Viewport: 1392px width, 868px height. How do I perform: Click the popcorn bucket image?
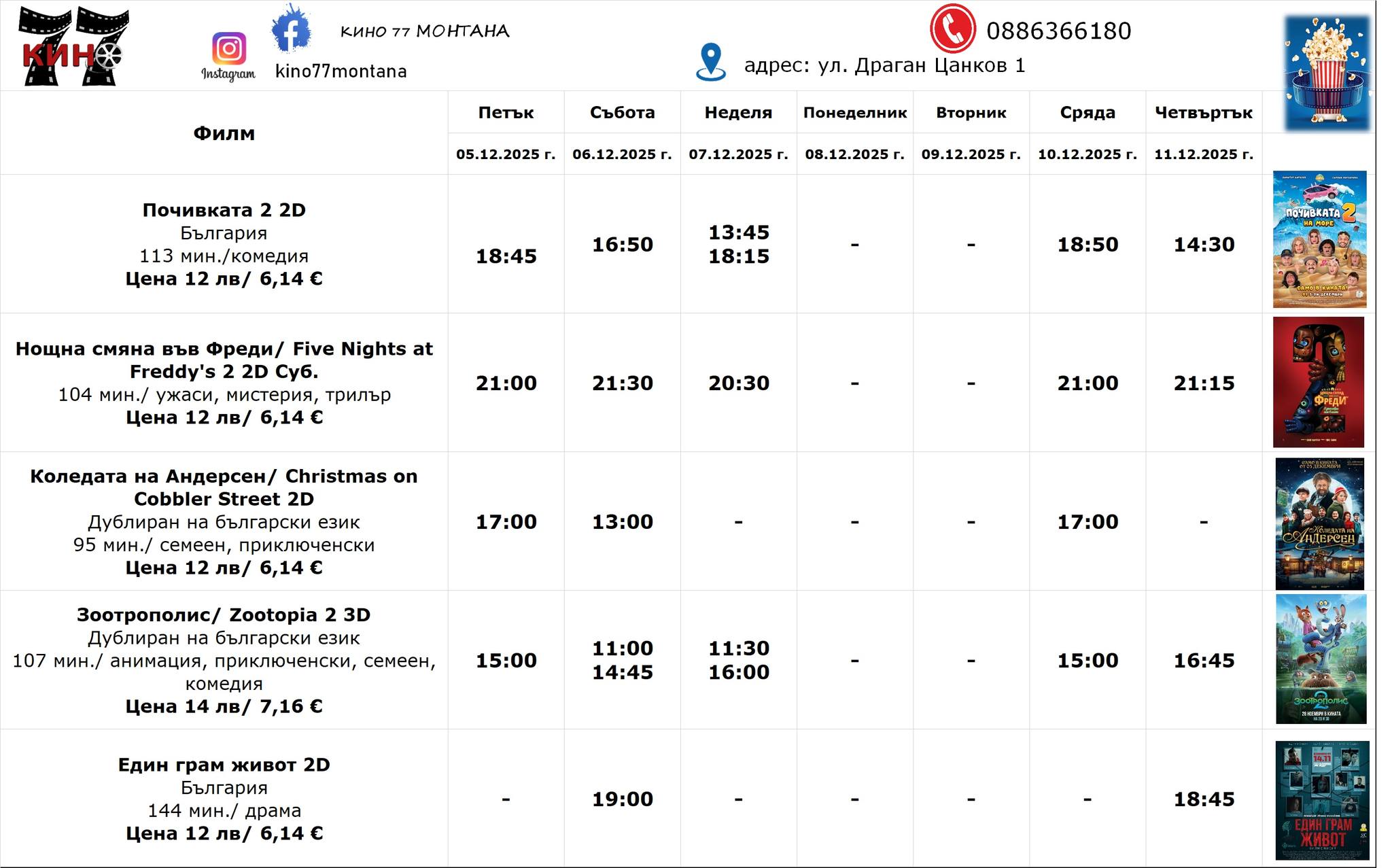1327,73
